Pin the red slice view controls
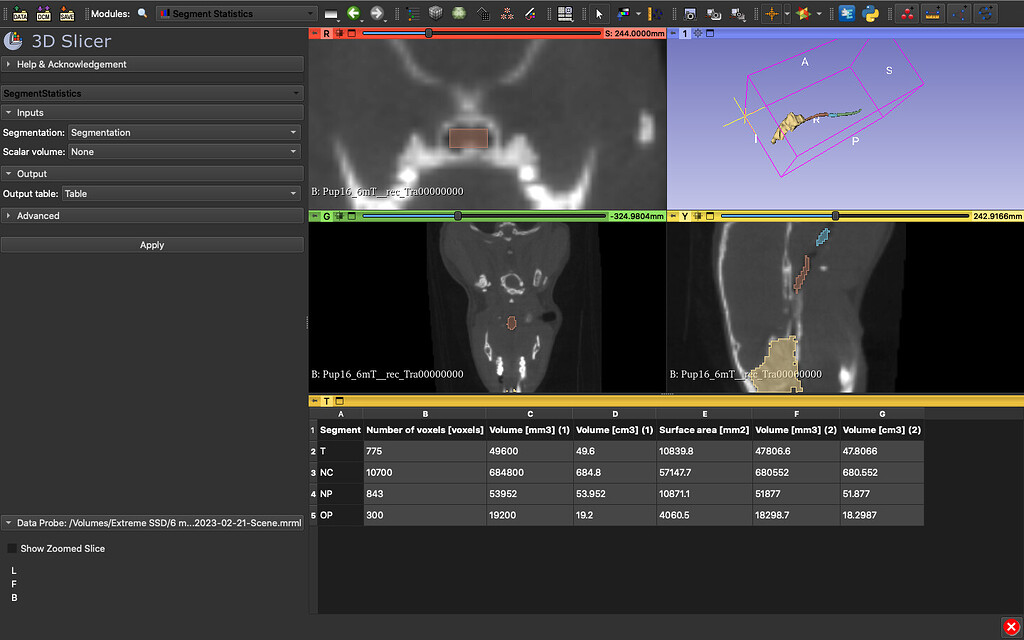 click(x=313, y=32)
